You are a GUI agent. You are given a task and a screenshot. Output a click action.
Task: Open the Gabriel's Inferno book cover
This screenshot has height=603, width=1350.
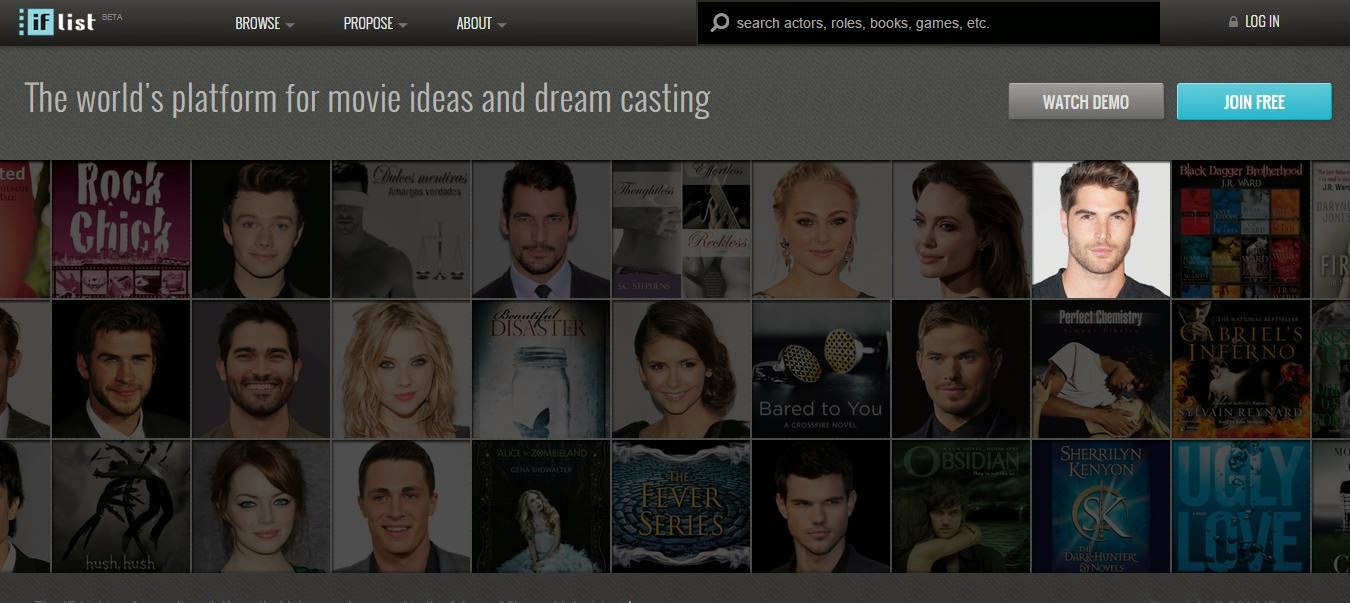pos(1241,370)
